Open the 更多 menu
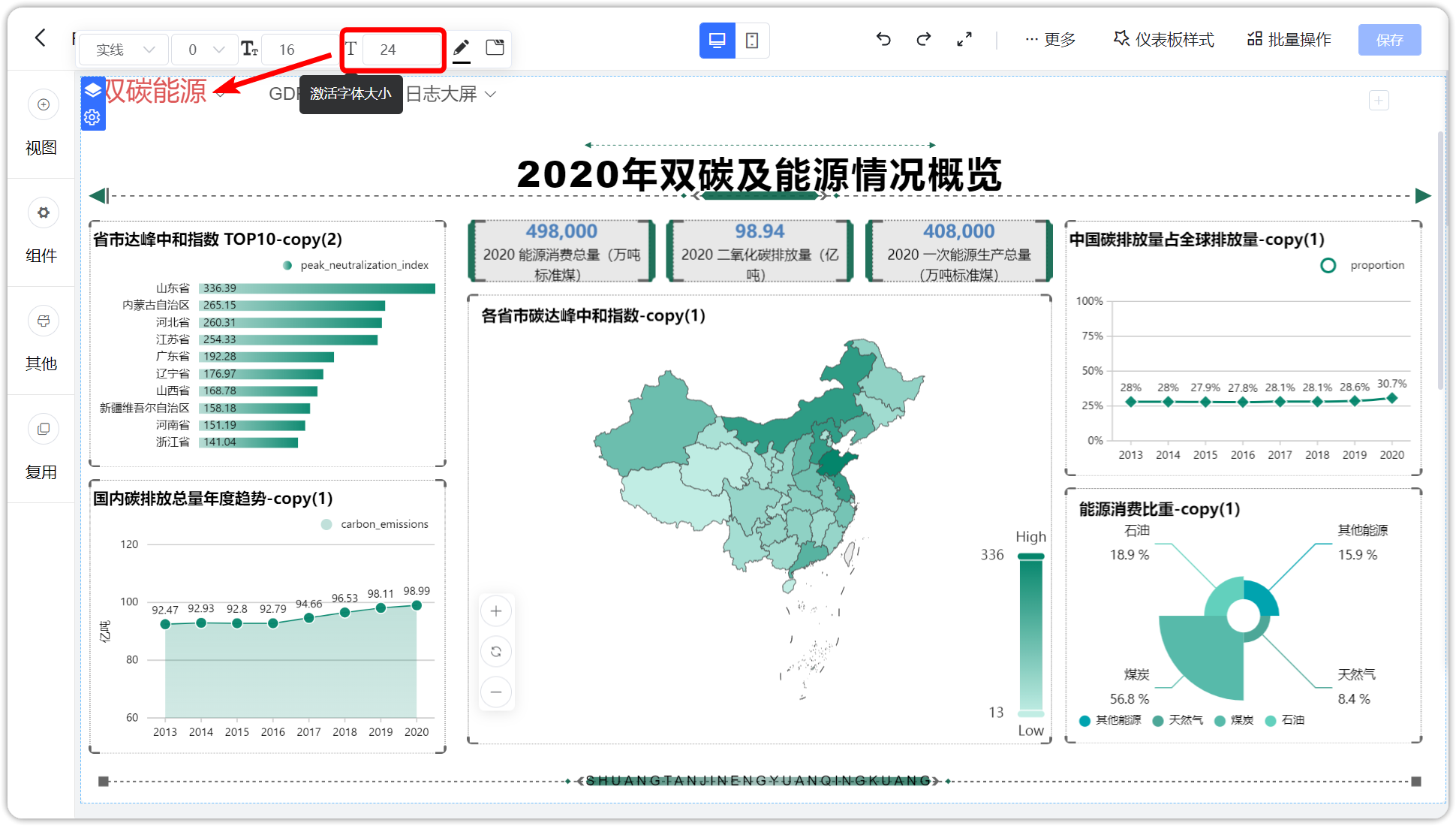This screenshot has width=1456, height=826. pyautogui.click(x=1051, y=39)
